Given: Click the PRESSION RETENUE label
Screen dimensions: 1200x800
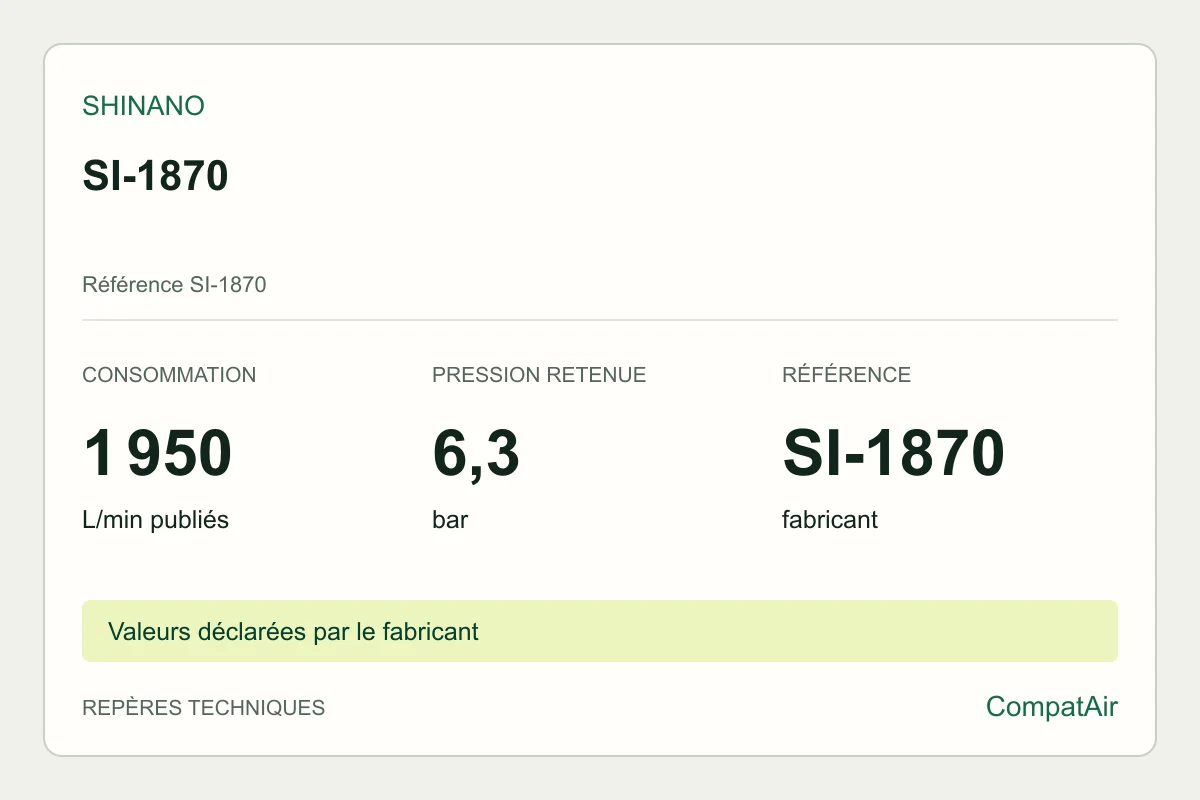Looking at the screenshot, I should point(539,375).
